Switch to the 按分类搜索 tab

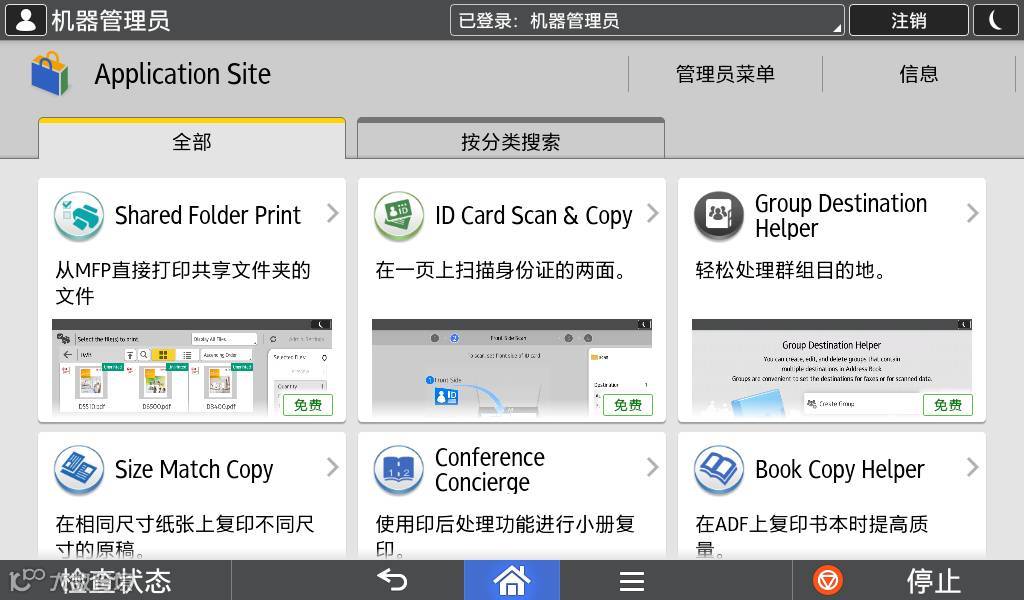tap(511, 138)
